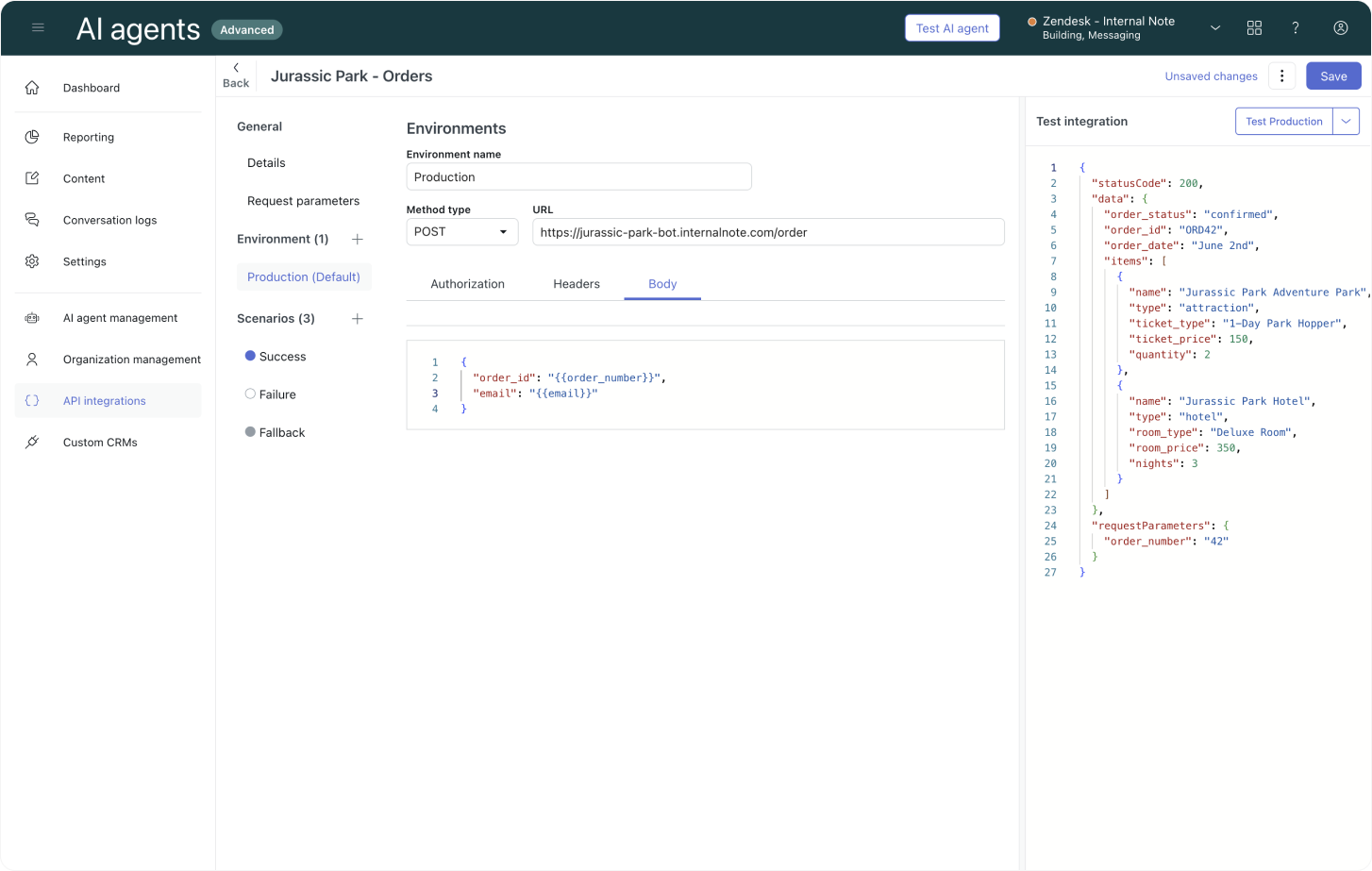Click the Environment name input field
This screenshot has width=1372, height=871.
pos(578,177)
